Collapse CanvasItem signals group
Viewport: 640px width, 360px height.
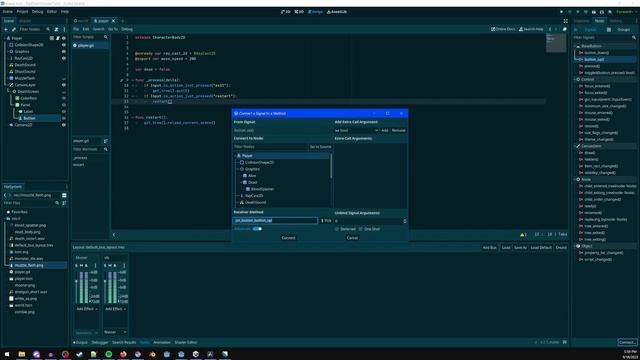click(x=576, y=146)
